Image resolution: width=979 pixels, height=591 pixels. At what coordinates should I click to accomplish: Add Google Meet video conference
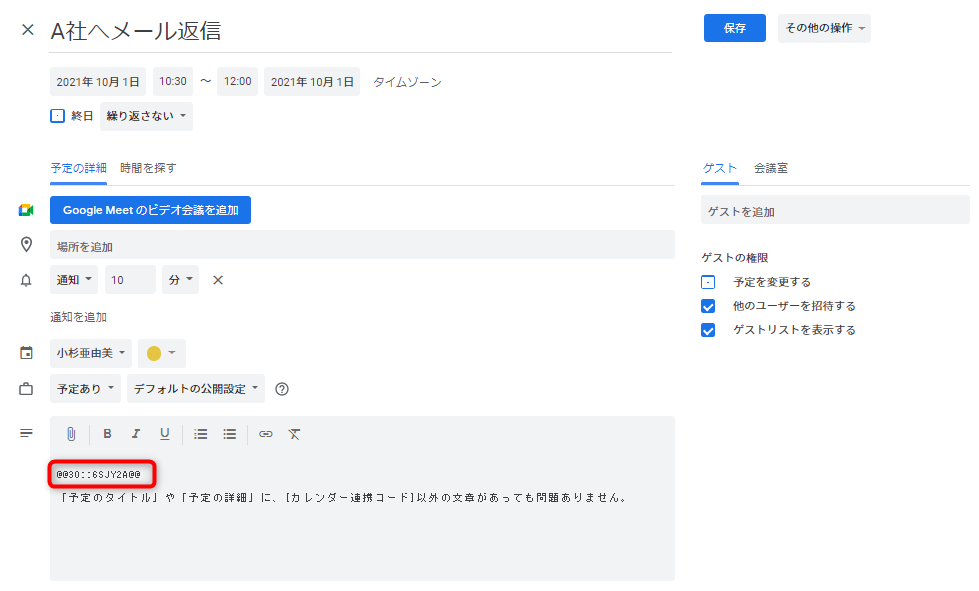point(150,210)
